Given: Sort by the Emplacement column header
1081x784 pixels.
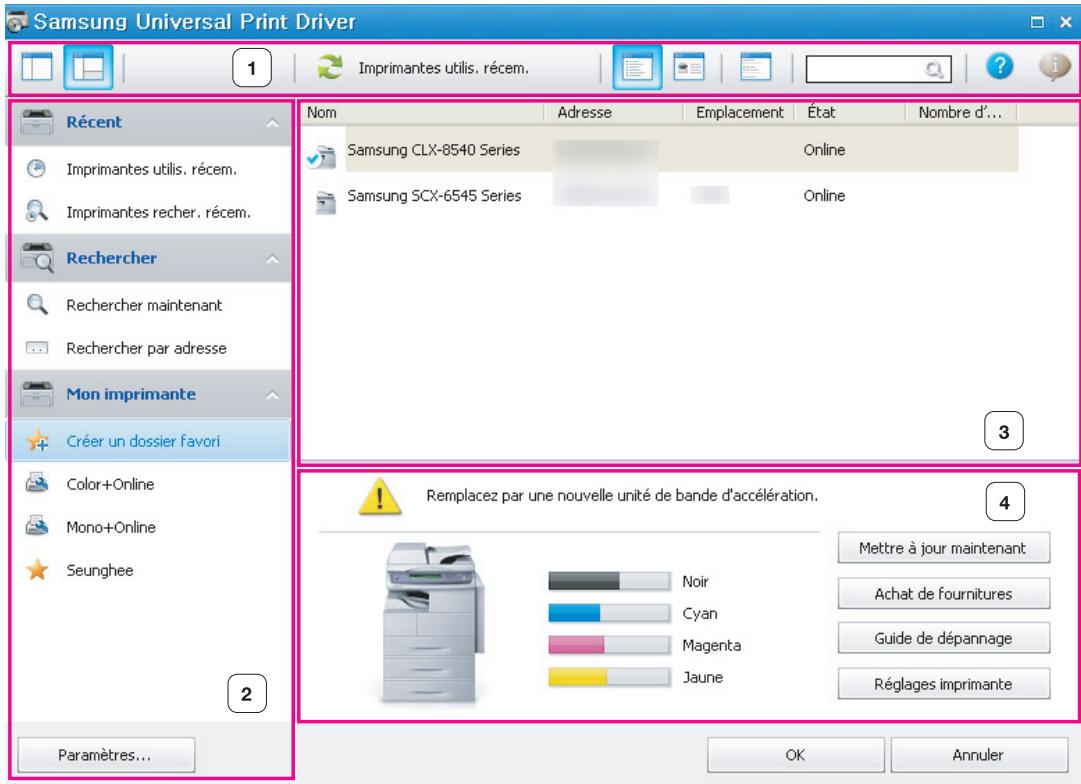Looking at the screenshot, I should (739, 112).
